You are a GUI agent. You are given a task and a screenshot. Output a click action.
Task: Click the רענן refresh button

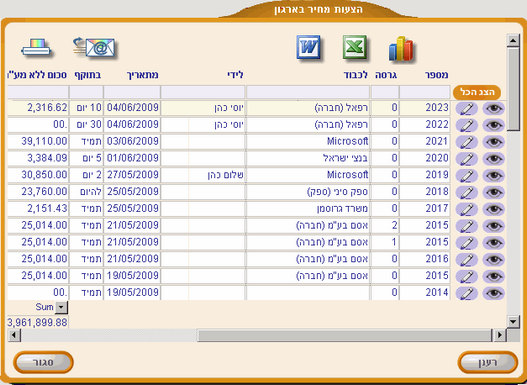[488, 362]
